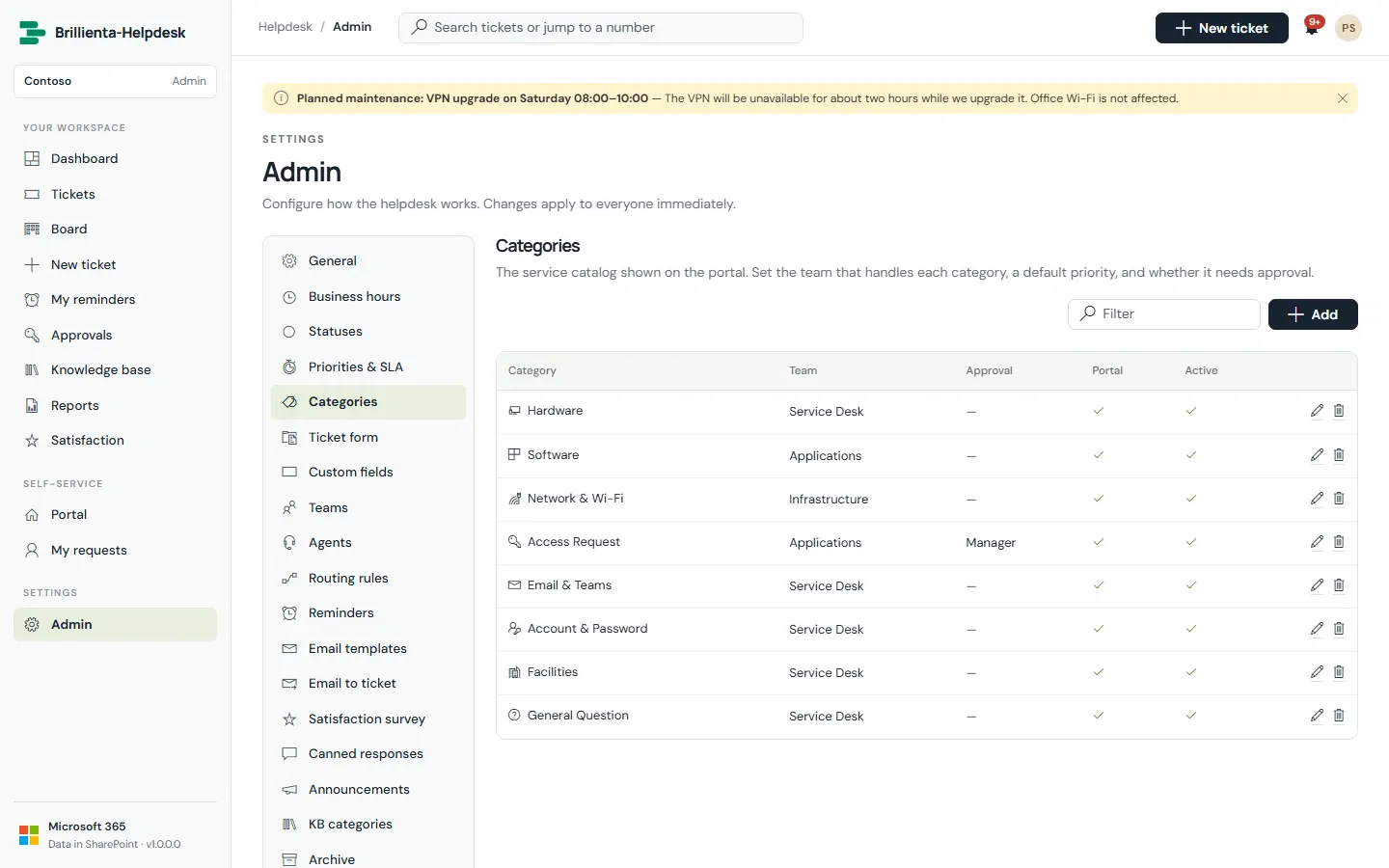This screenshot has width=1389, height=868.
Task: Toggle the Portal checkmark for Hardware
Action: [x=1098, y=411]
